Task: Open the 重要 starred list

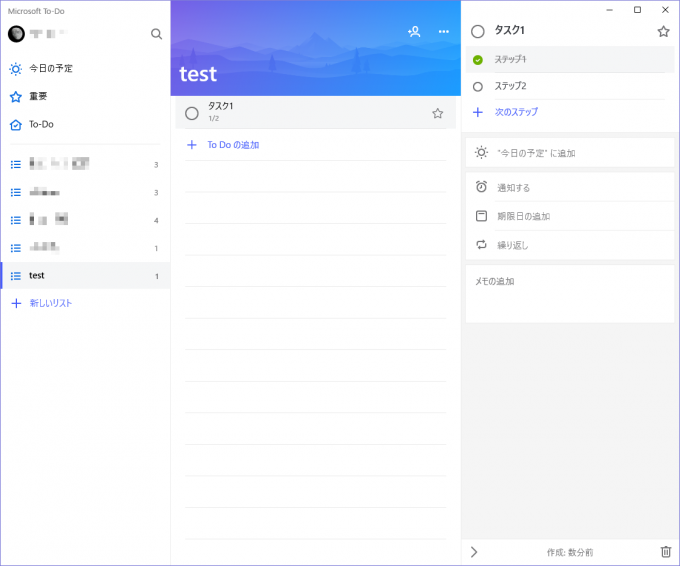Action: (85, 96)
